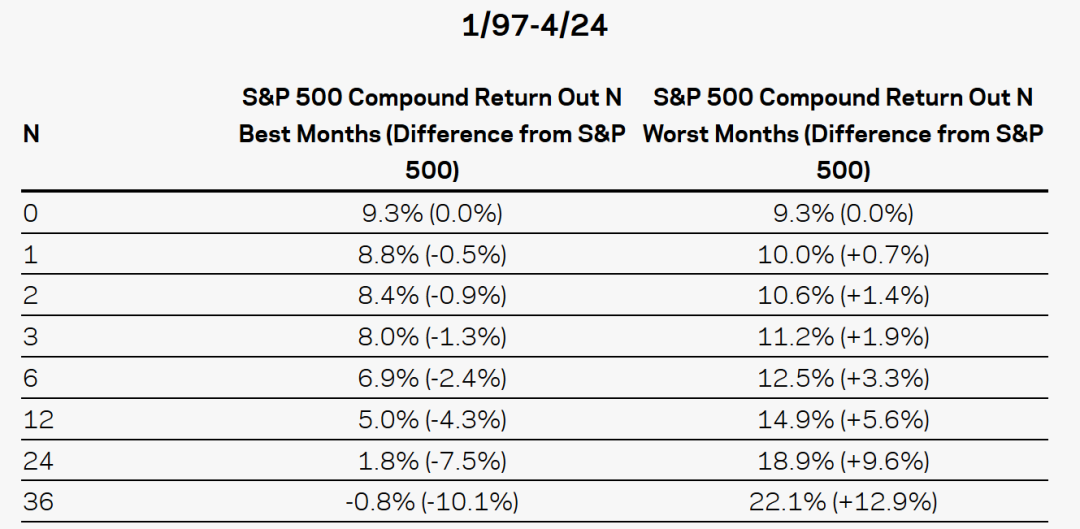Click the Worst Months column header
Image resolution: width=1080 pixels, height=529 pixels.
coord(843,134)
